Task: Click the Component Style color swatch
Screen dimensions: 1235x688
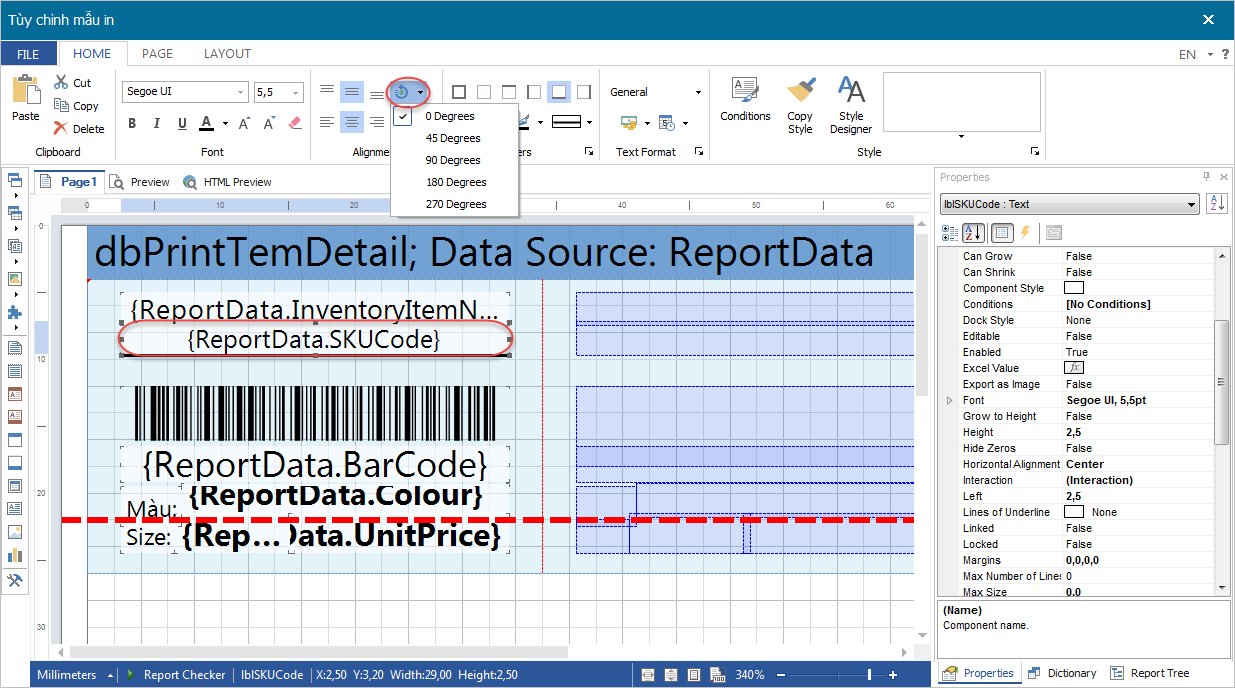Action: point(1076,288)
